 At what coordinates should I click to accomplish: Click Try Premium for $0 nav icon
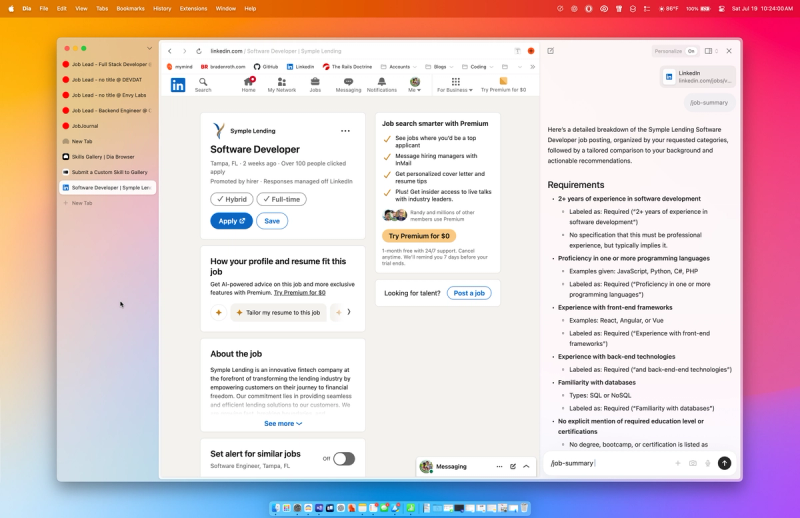pos(503,85)
